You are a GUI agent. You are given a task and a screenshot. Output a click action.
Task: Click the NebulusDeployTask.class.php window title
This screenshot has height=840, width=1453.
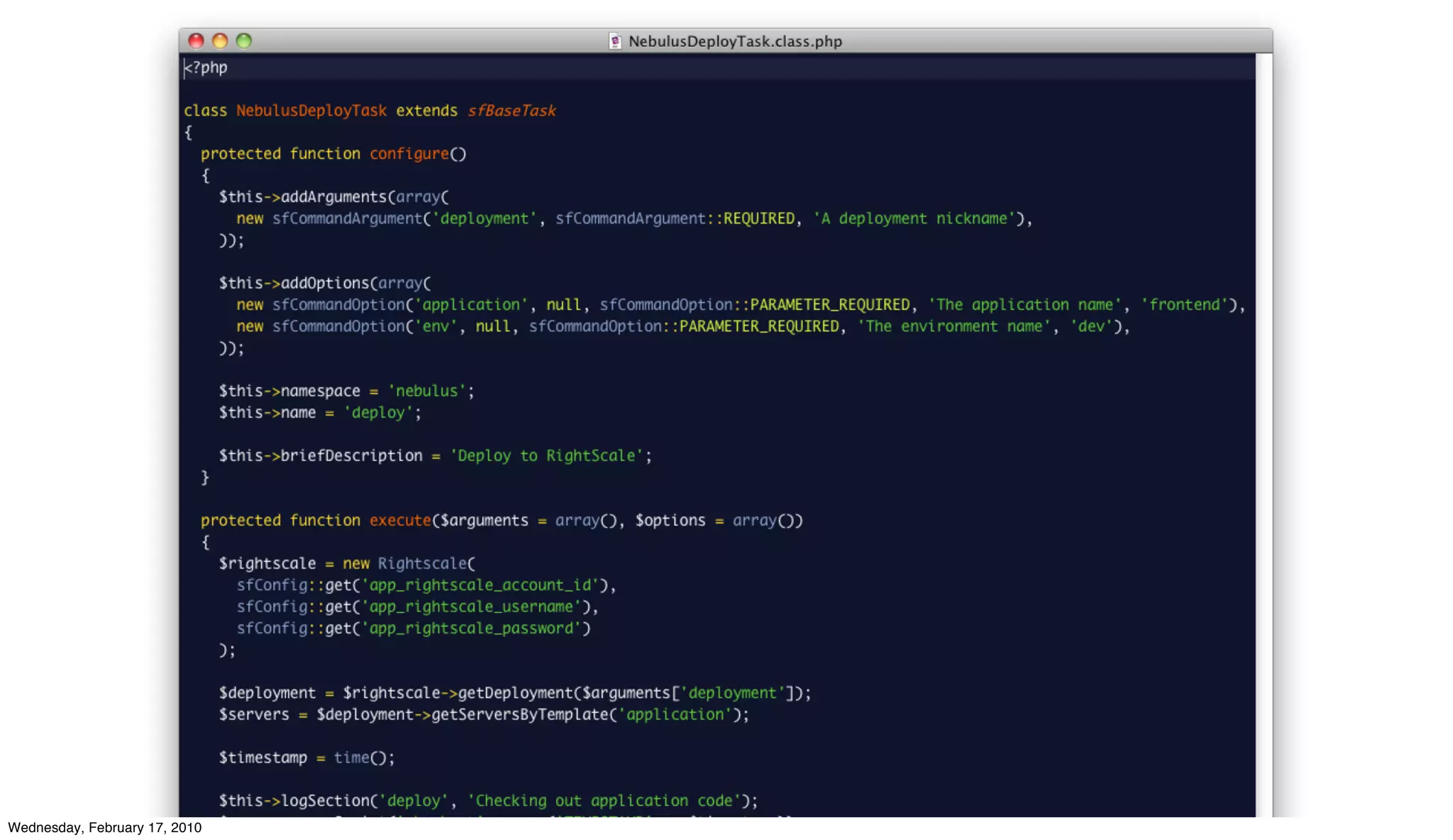(x=735, y=41)
